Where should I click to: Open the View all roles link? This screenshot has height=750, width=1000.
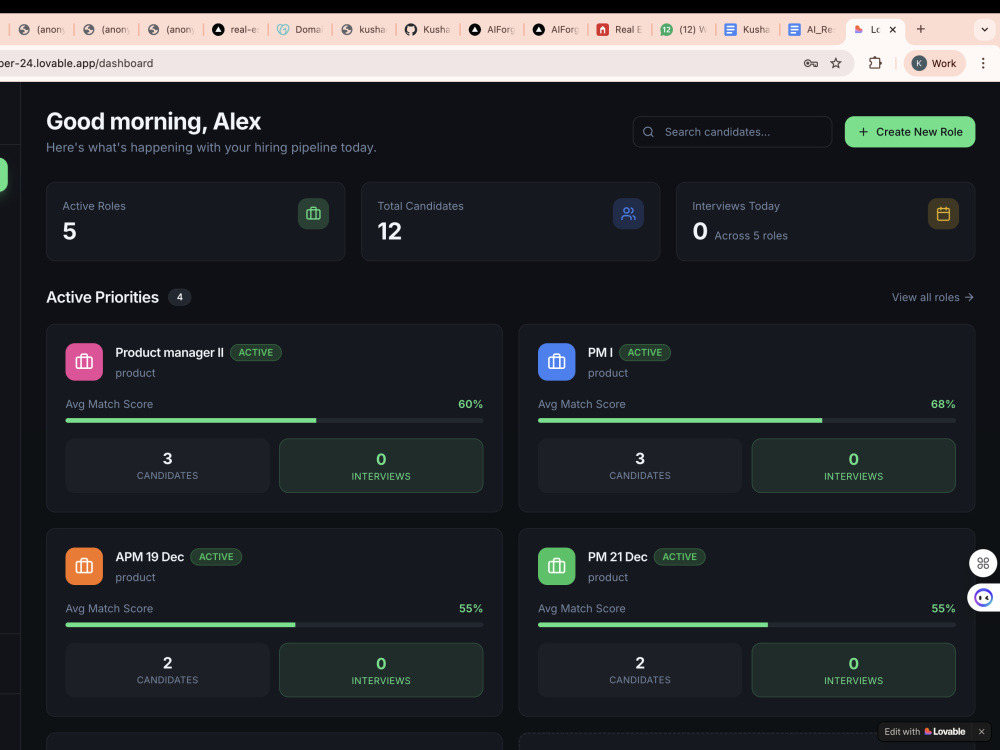tap(932, 297)
